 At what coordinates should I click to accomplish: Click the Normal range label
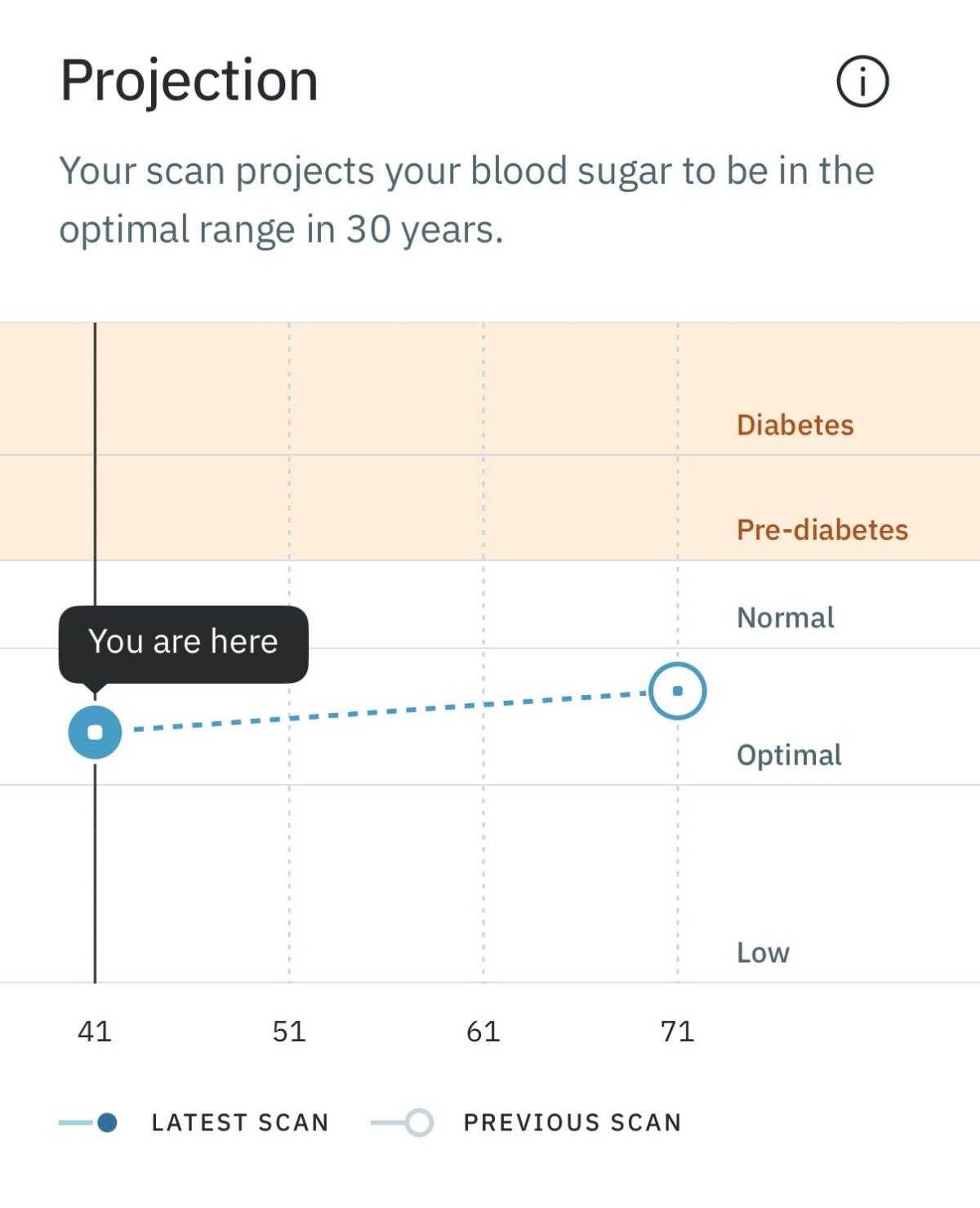click(x=786, y=617)
